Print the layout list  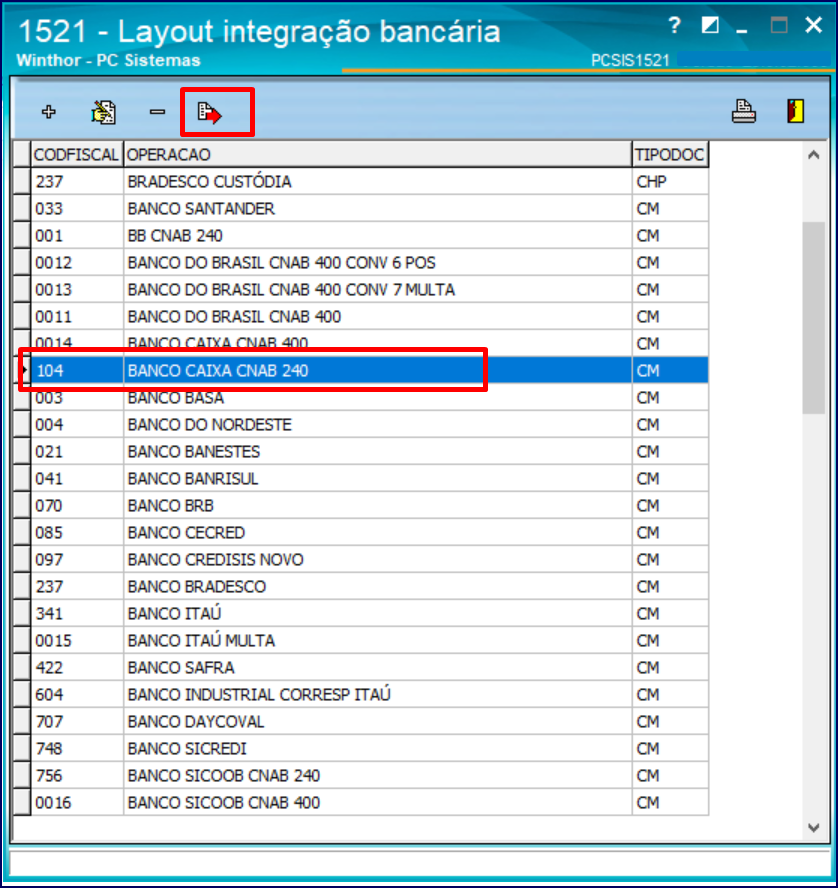pos(743,111)
